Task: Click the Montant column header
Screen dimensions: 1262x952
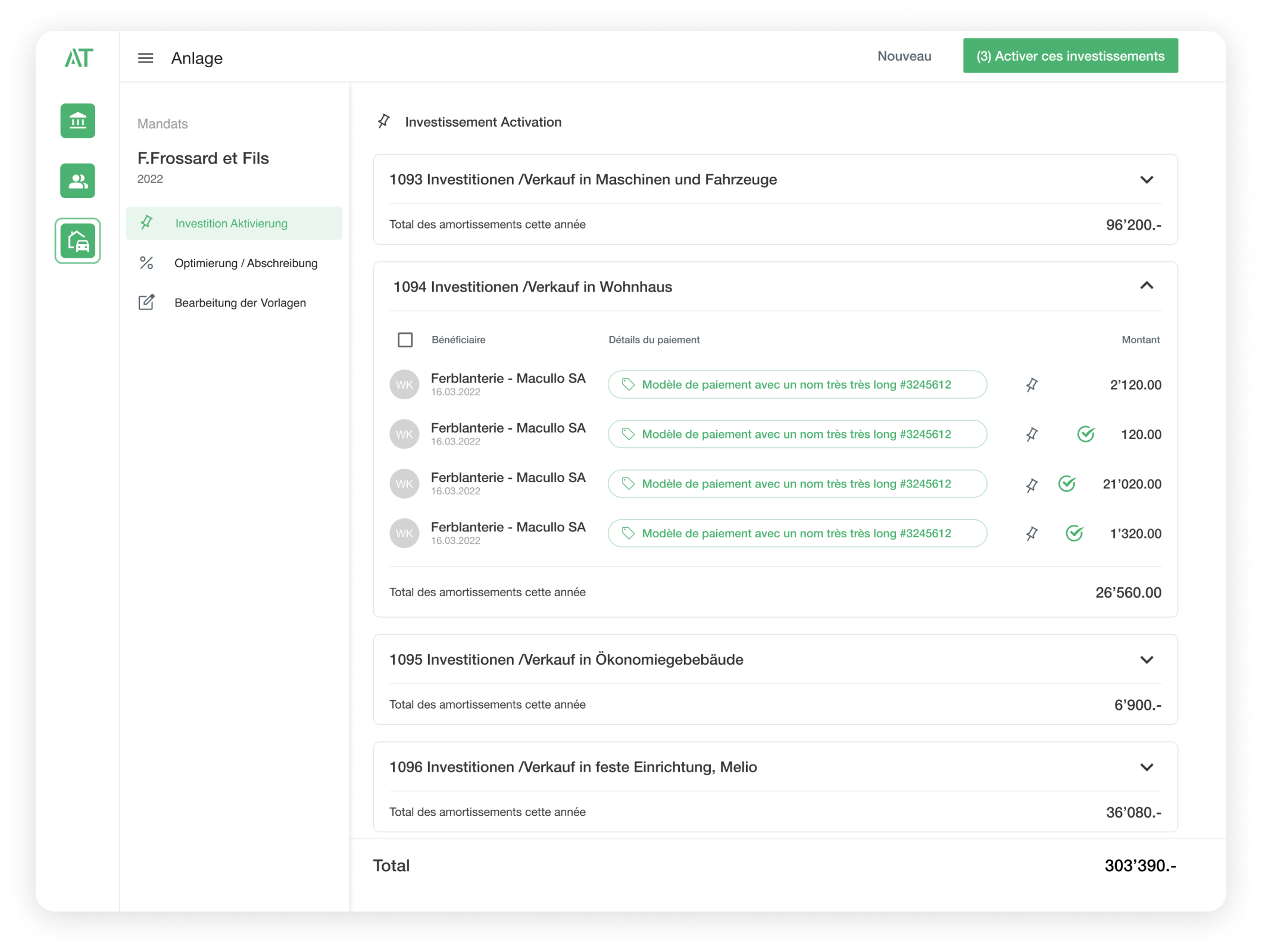Action: 1141,340
